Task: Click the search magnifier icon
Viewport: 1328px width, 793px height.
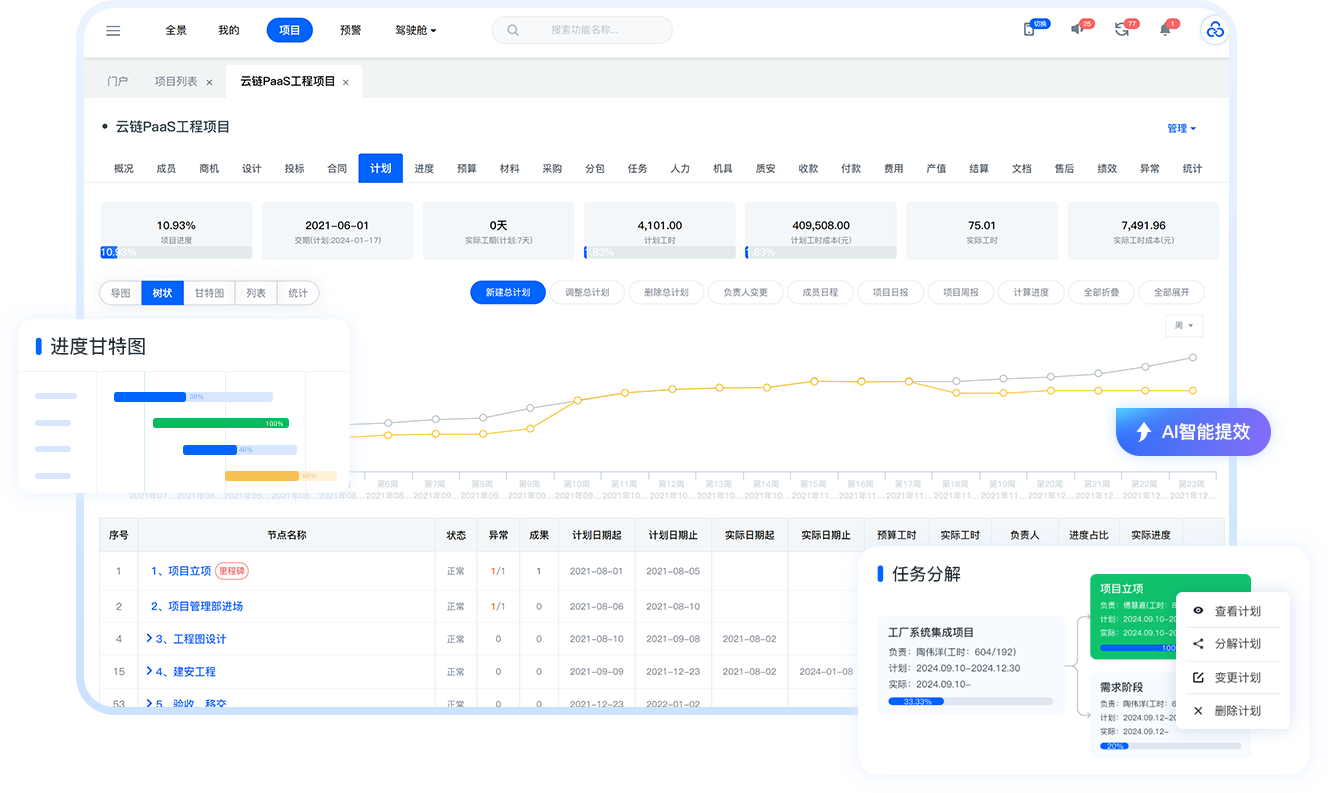Action: (x=513, y=30)
